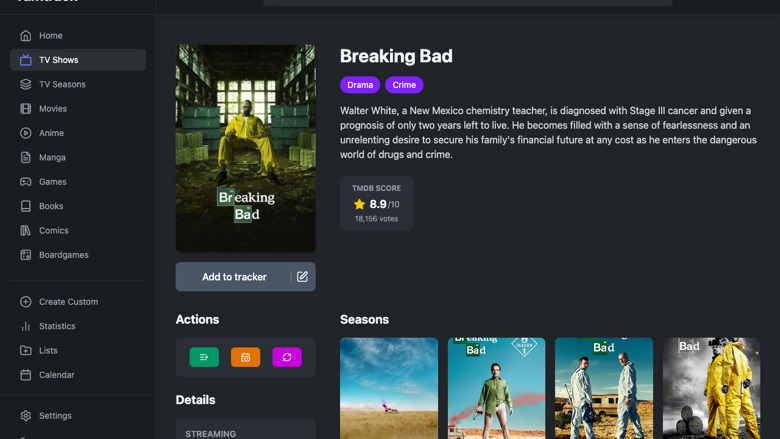Click the Movies film icon

click(x=25, y=109)
